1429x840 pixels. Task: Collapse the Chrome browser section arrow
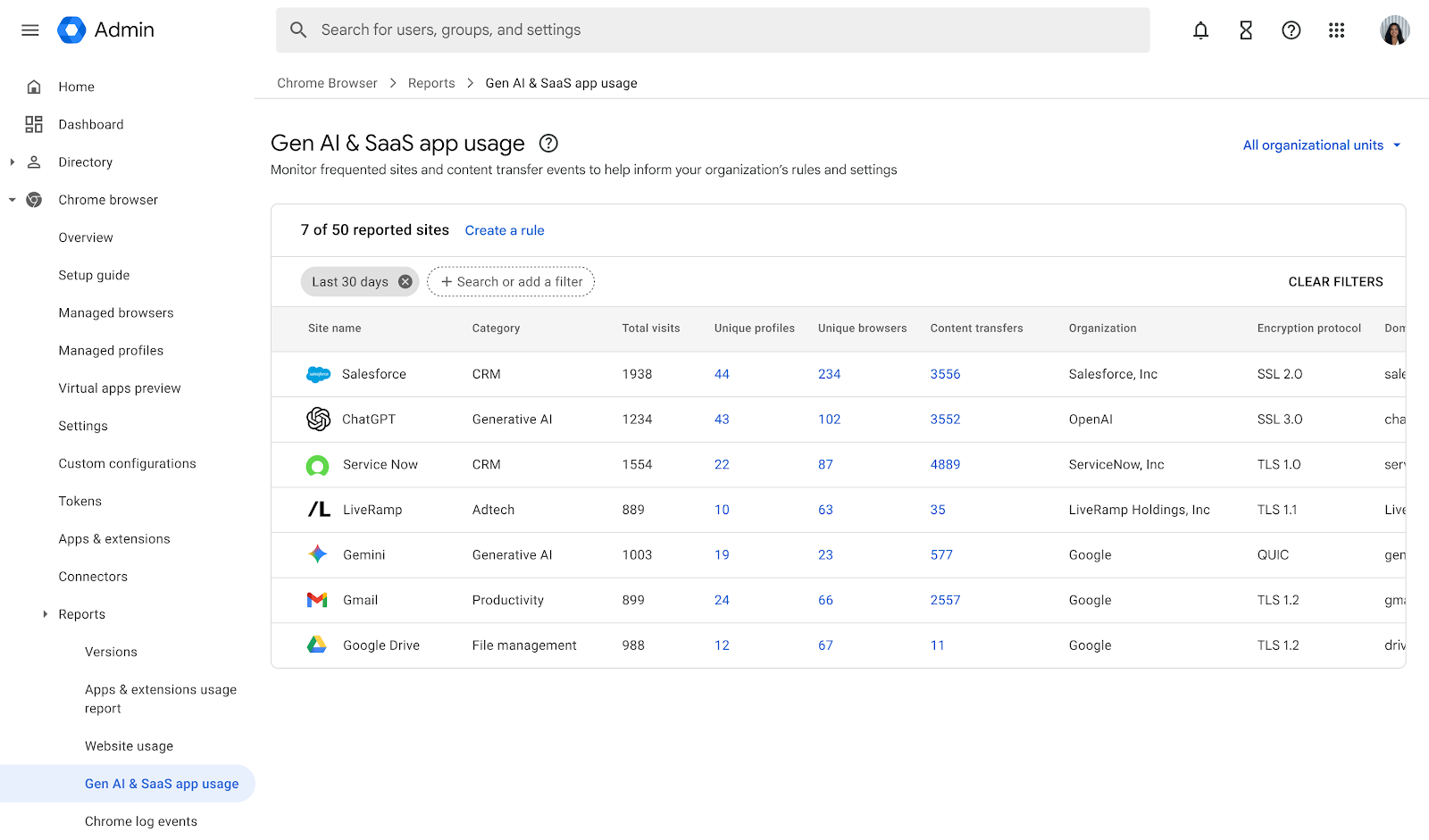click(13, 200)
